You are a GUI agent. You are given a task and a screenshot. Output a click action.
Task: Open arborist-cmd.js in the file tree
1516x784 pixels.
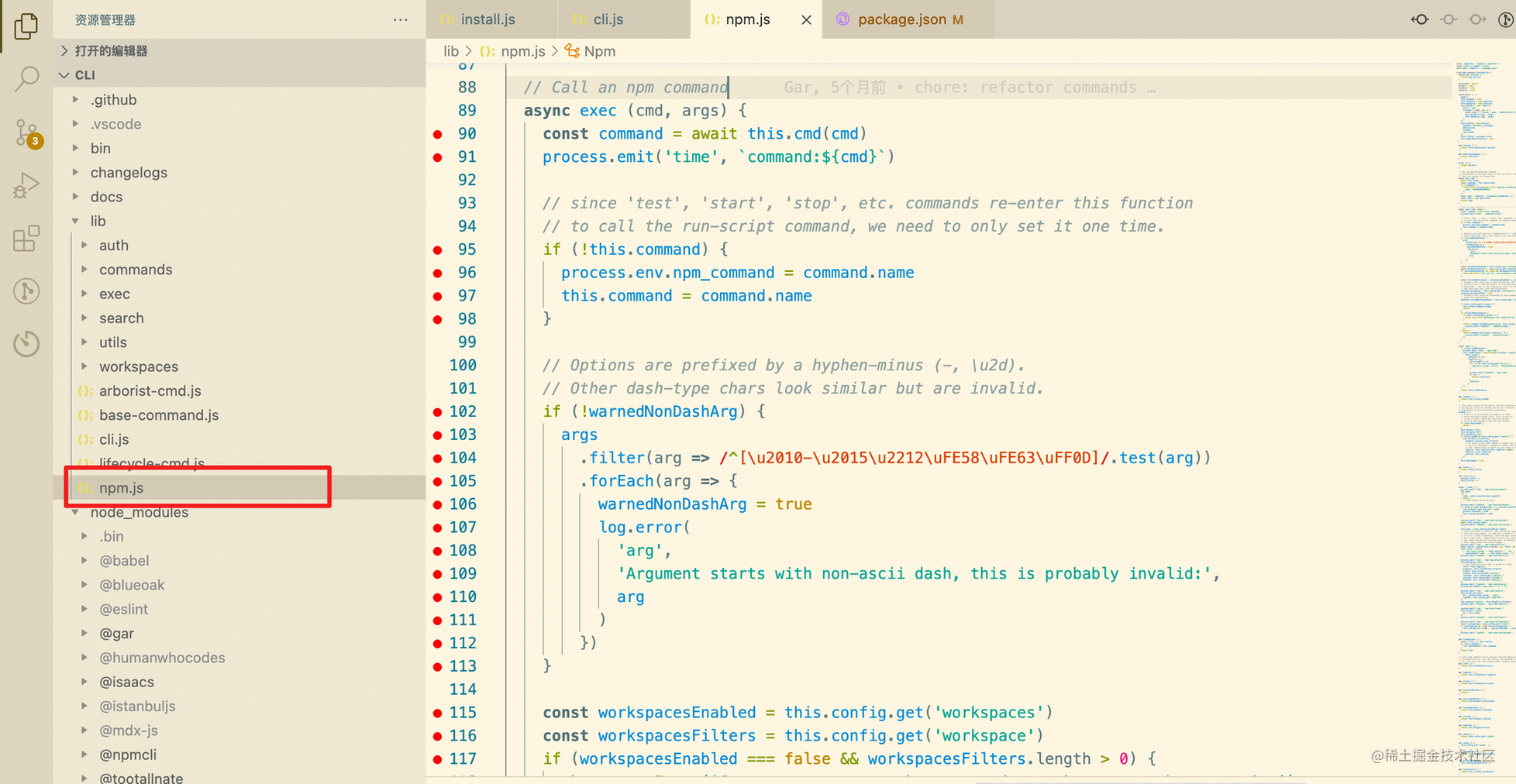(150, 391)
